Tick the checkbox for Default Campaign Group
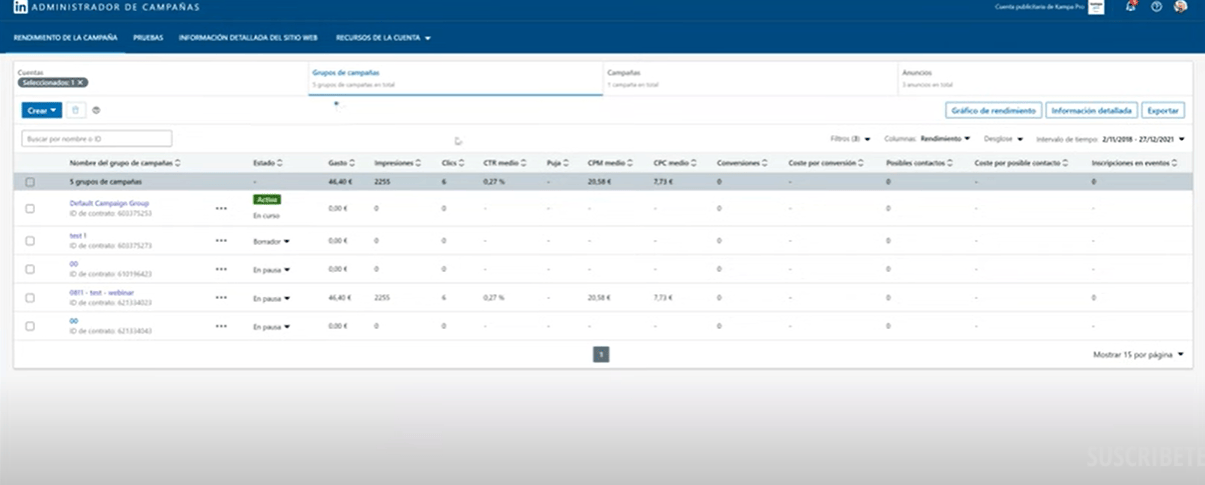This screenshot has height=485, width=1205. point(30,209)
